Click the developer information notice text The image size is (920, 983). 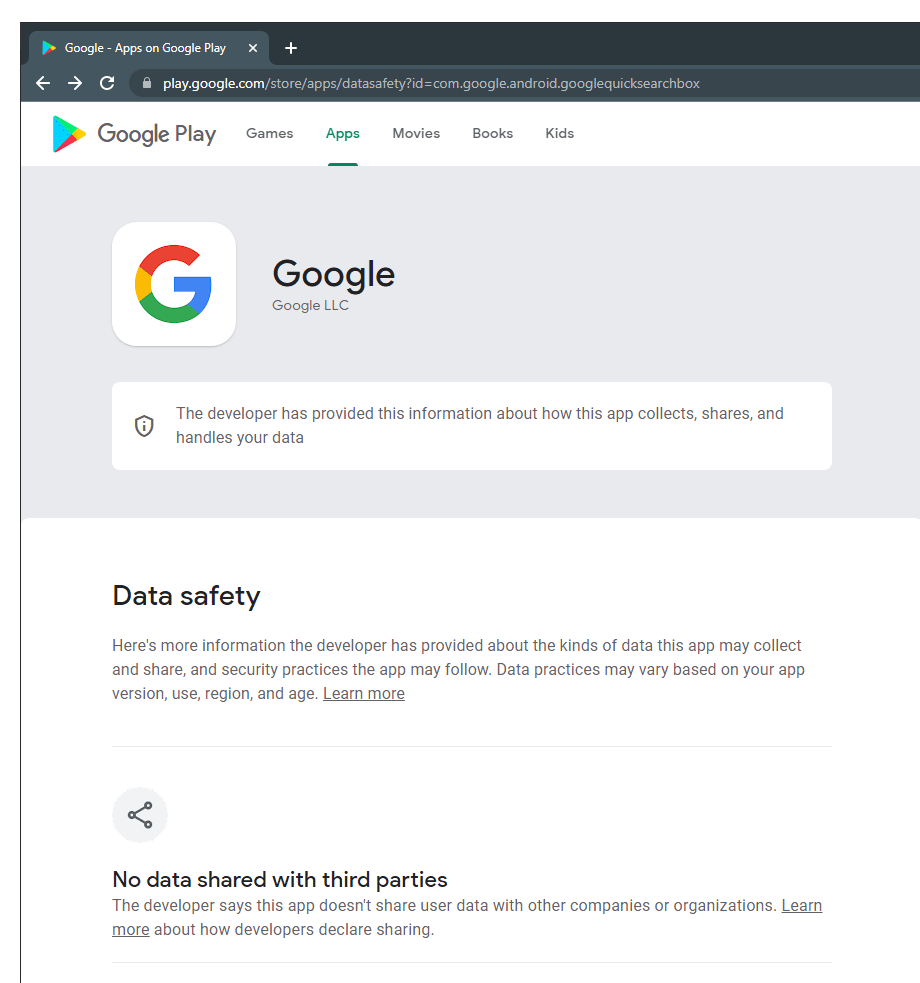[x=479, y=425]
